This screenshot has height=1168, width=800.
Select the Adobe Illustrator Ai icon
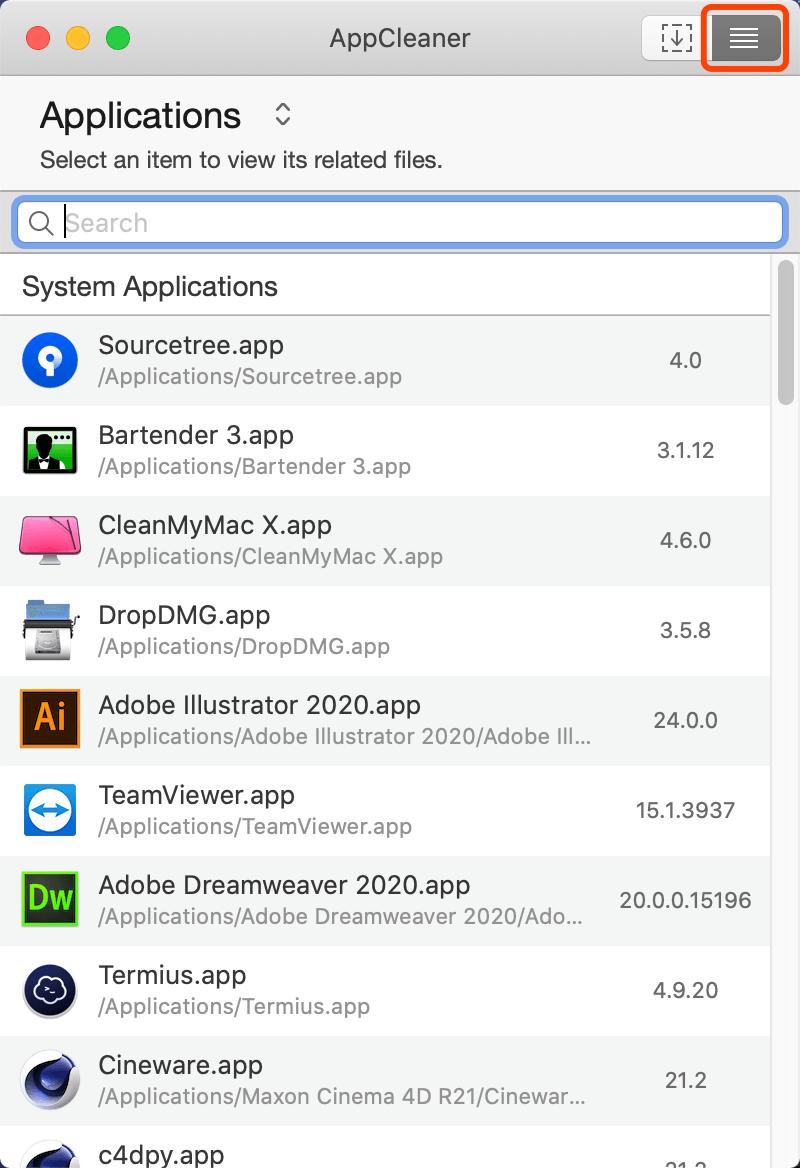(x=50, y=720)
